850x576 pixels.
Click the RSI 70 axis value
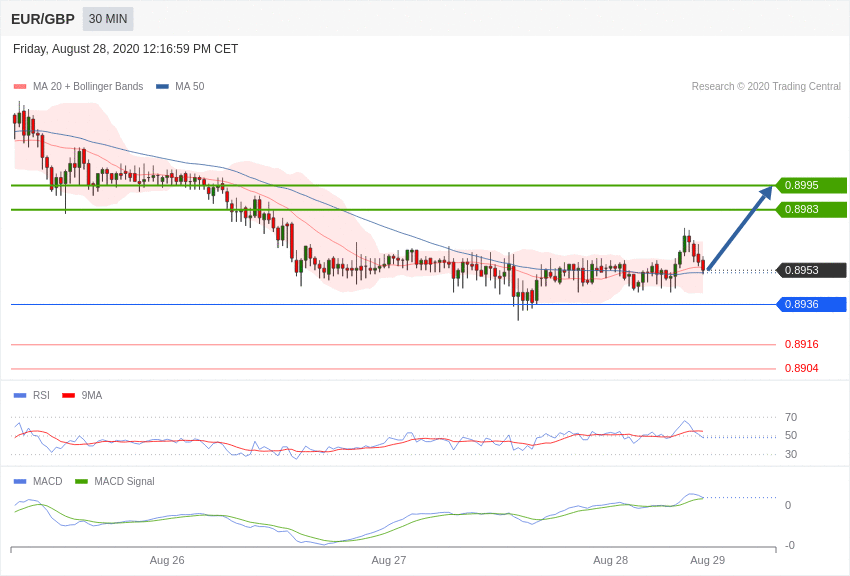pyautogui.click(x=791, y=417)
